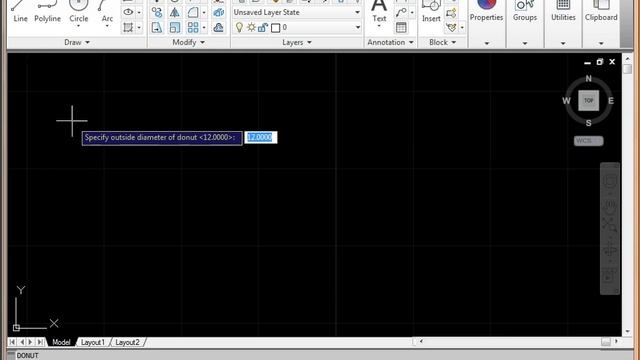Viewport: 640px width, 360px height.
Task: Click the outside diameter input field
Action: (x=260, y=137)
